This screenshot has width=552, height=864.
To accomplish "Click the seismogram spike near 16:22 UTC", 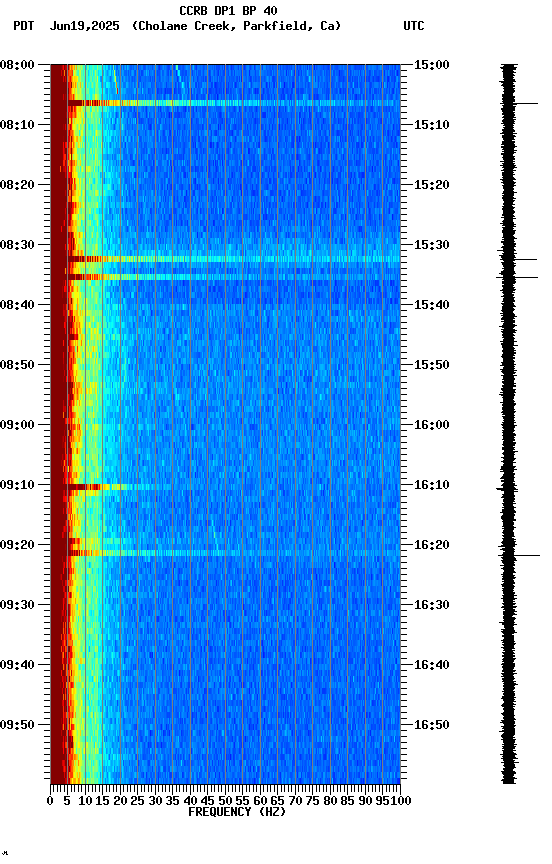I will point(519,555).
